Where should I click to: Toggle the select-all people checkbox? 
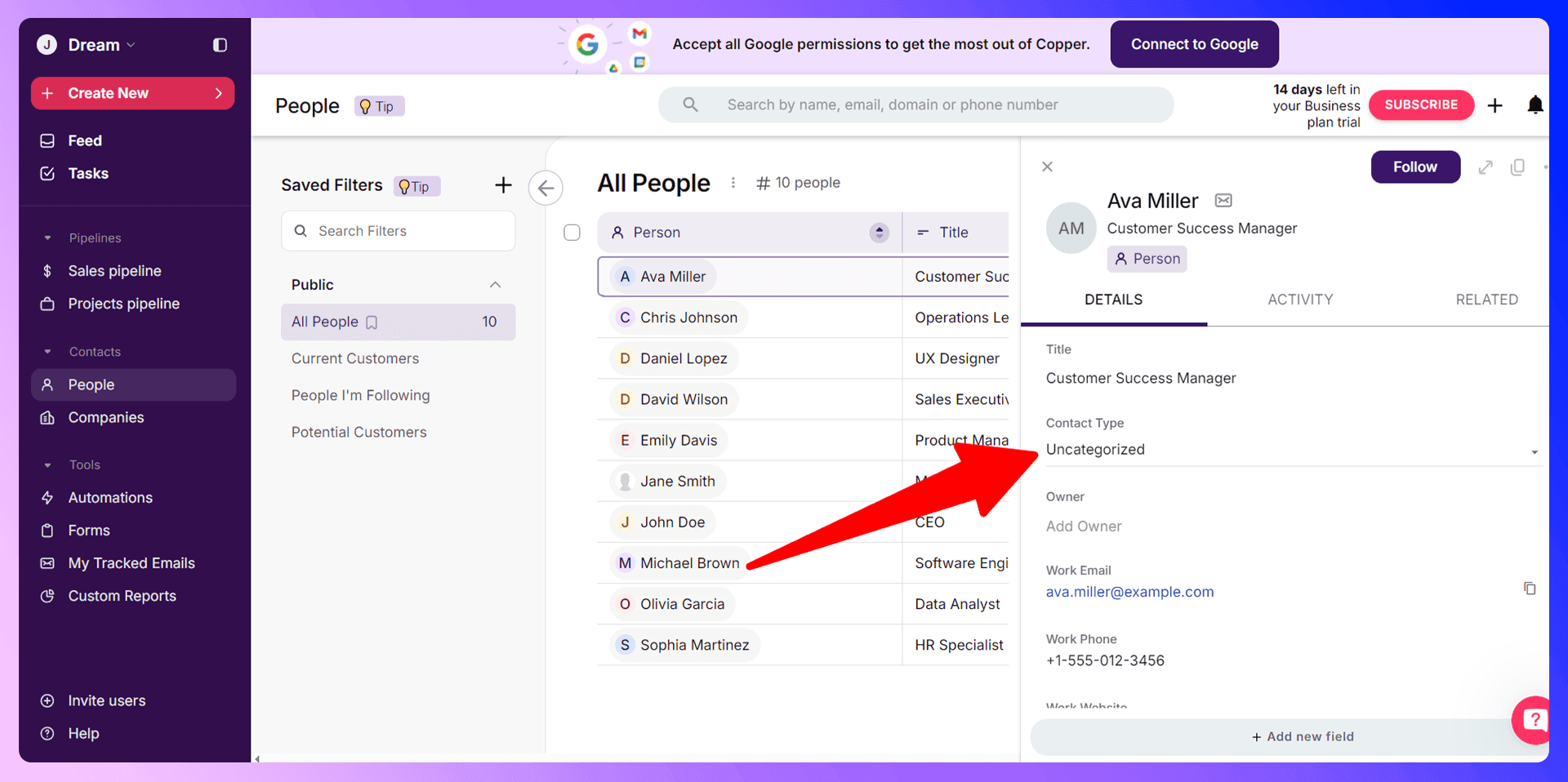[x=572, y=233]
